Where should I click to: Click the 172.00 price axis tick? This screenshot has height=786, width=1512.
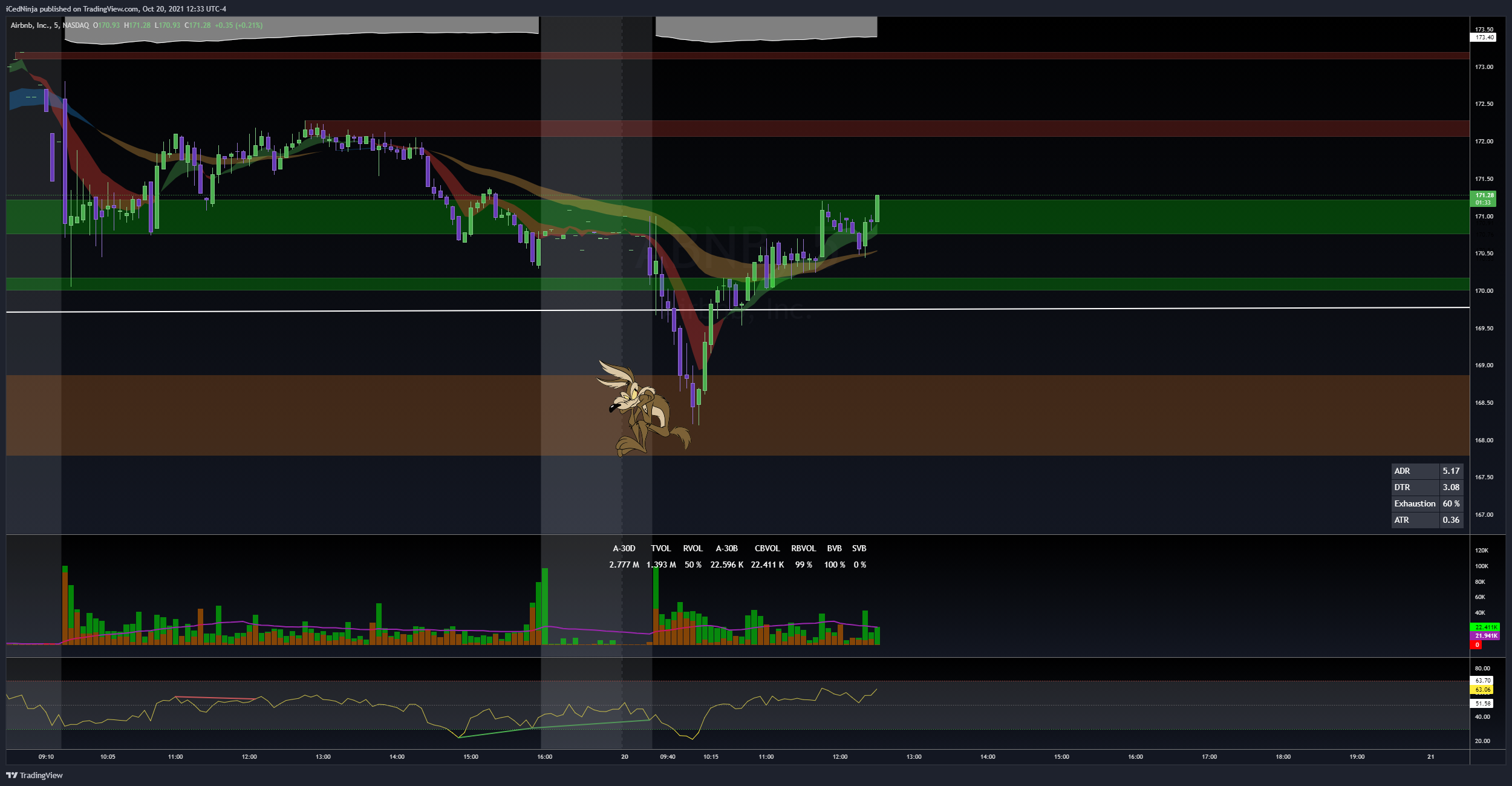coord(1484,142)
